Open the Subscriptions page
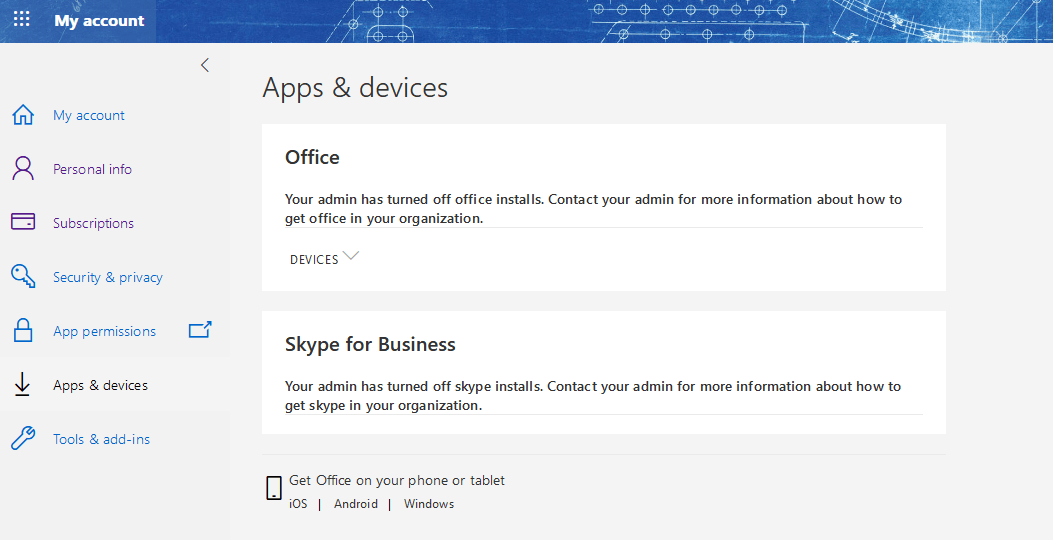 tap(93, 223)
